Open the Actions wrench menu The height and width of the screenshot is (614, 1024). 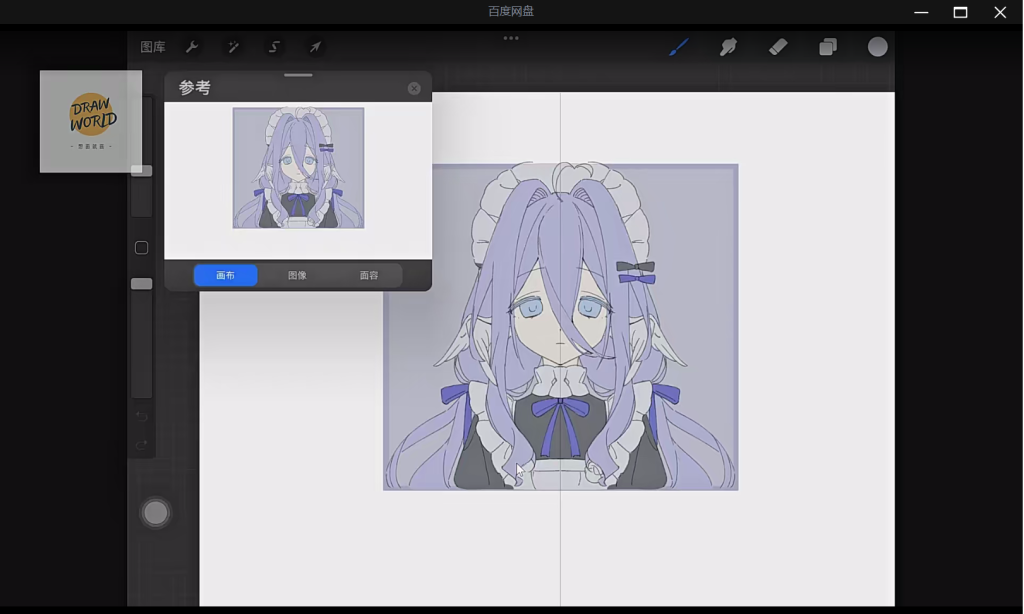click(x=192, y=47)
